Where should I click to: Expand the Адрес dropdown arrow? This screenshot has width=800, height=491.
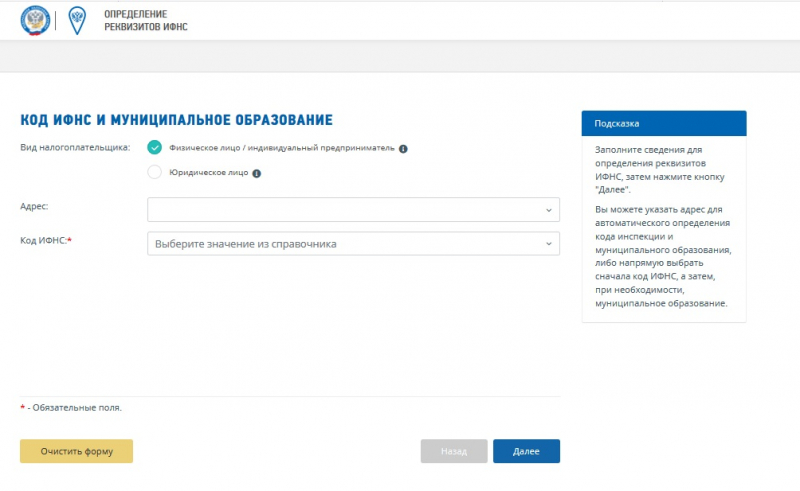pyautogui.click(x=548, y=210)
